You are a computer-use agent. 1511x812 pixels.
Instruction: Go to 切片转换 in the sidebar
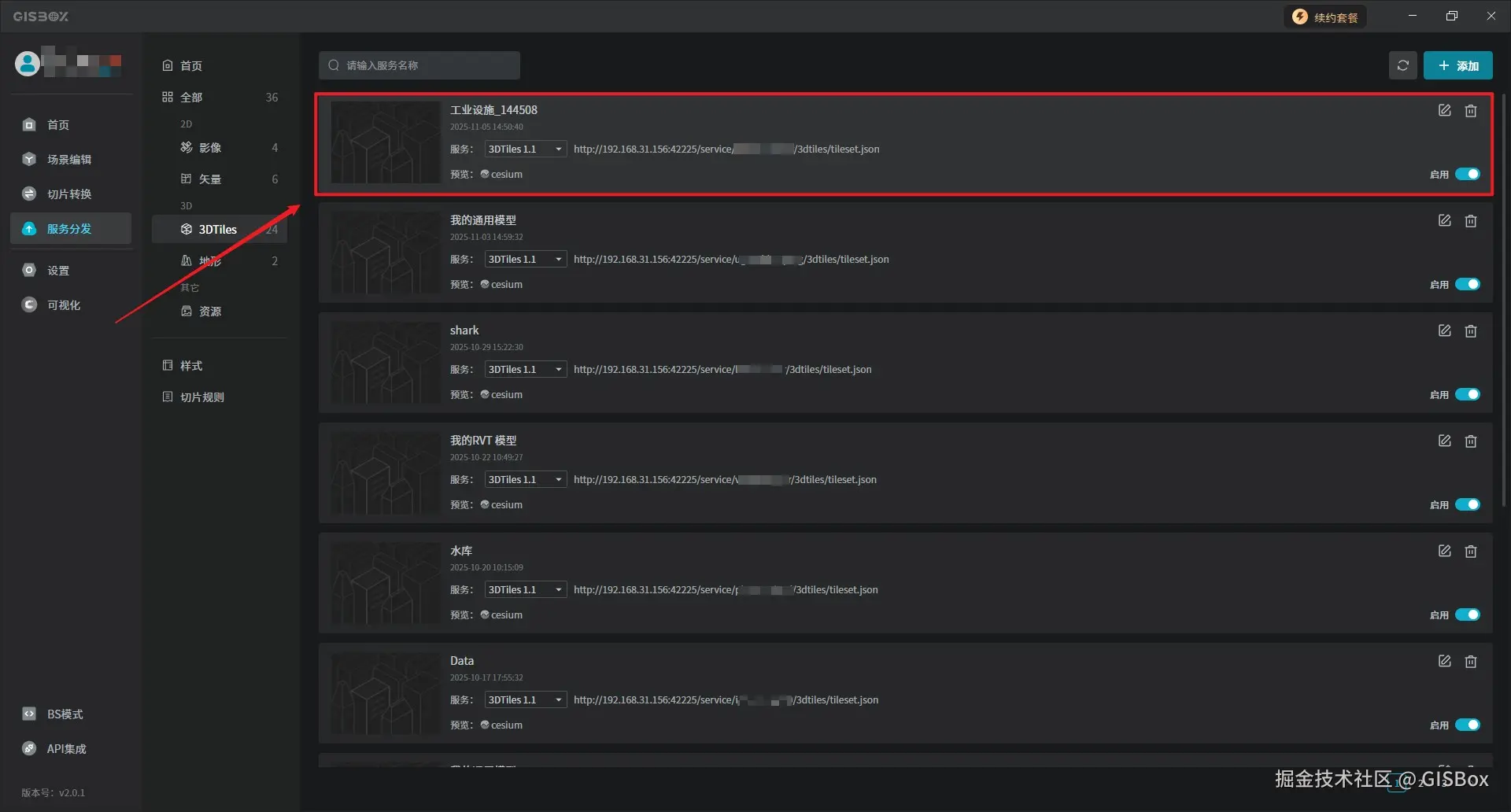click(69, 194)
